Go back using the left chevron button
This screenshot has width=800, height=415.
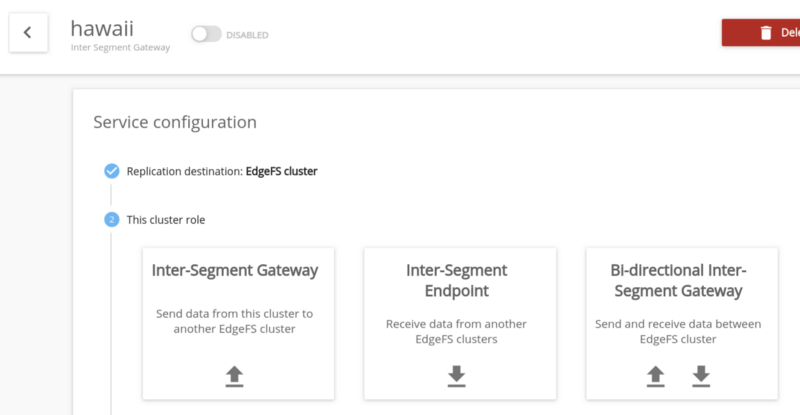tap(28, 33)
